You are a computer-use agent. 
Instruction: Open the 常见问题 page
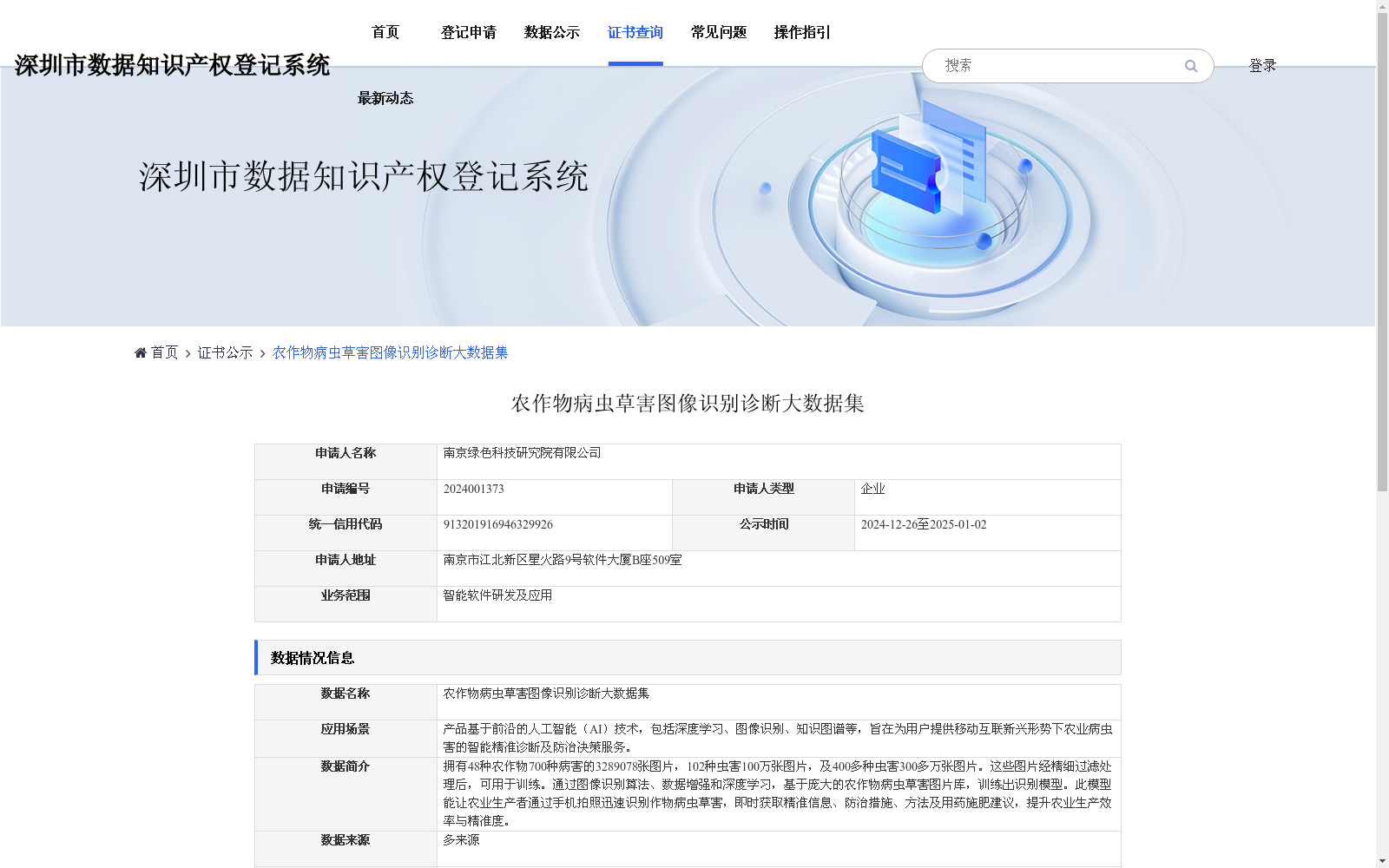point(718,32)
